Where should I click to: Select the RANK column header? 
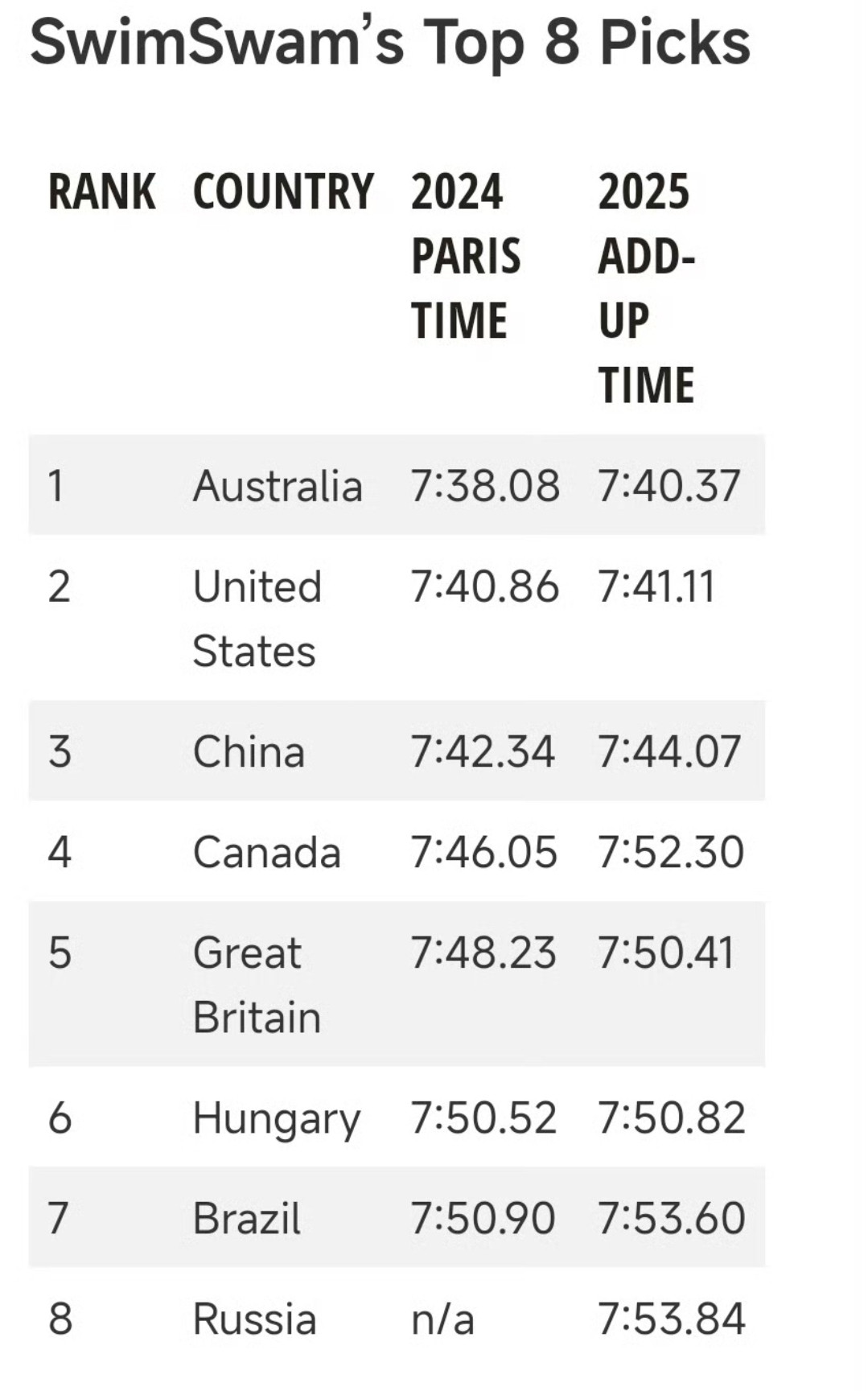[x=102, y=192]
